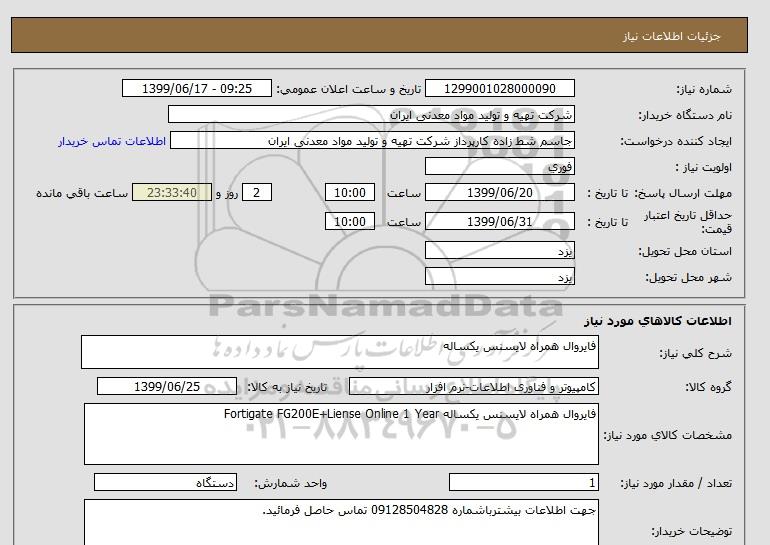The image size is (770, 545).
Task: Click the general description field فایروال همراه لایسنس
Action: tap(340, 352)
